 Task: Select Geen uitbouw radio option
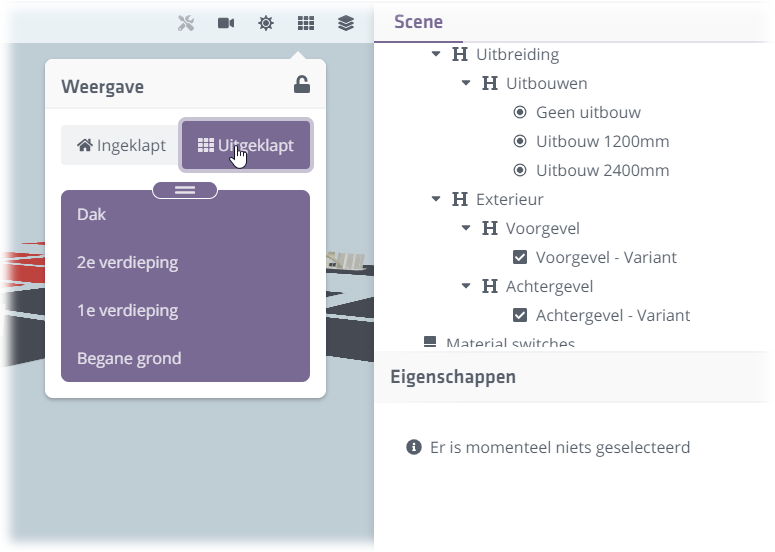click(520, 112)
